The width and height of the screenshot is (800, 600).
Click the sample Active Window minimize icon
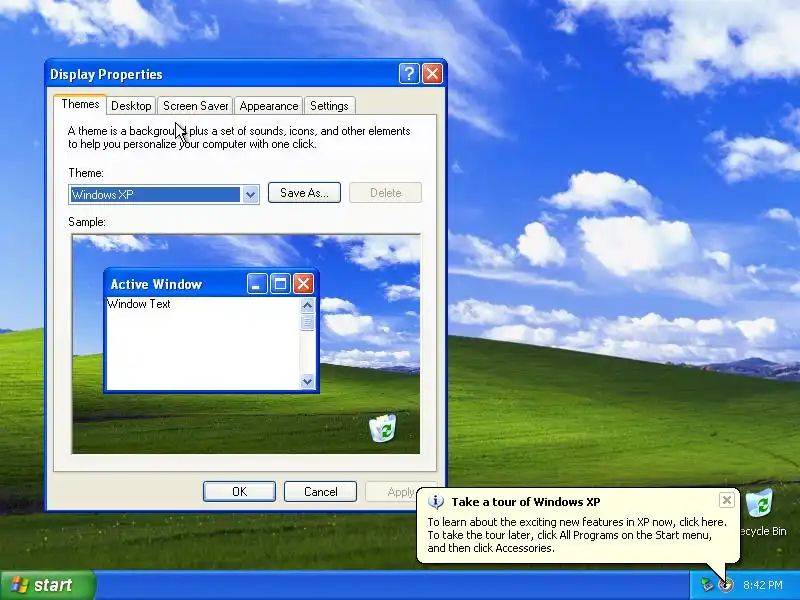click(x=257, y=284)
